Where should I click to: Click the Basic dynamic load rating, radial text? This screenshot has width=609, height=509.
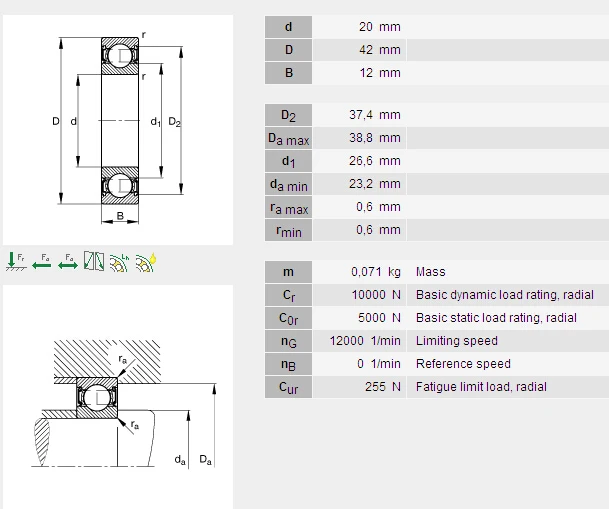click(504, 295)
